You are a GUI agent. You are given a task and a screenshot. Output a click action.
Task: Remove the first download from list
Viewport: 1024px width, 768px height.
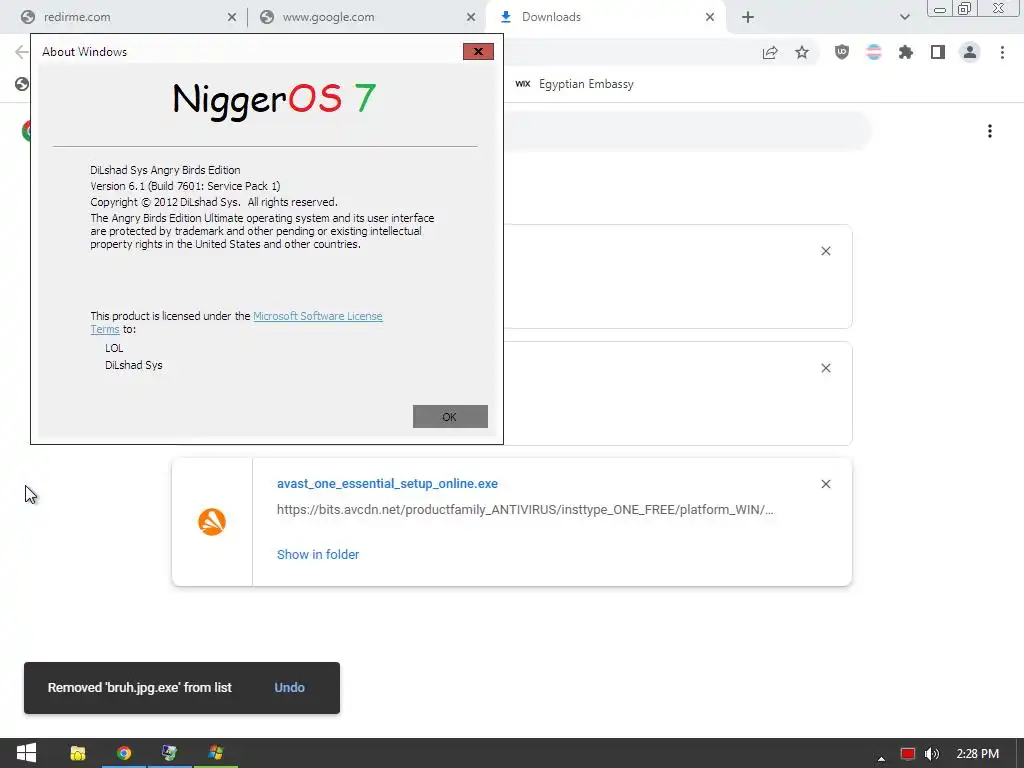(x=825, y=251)
